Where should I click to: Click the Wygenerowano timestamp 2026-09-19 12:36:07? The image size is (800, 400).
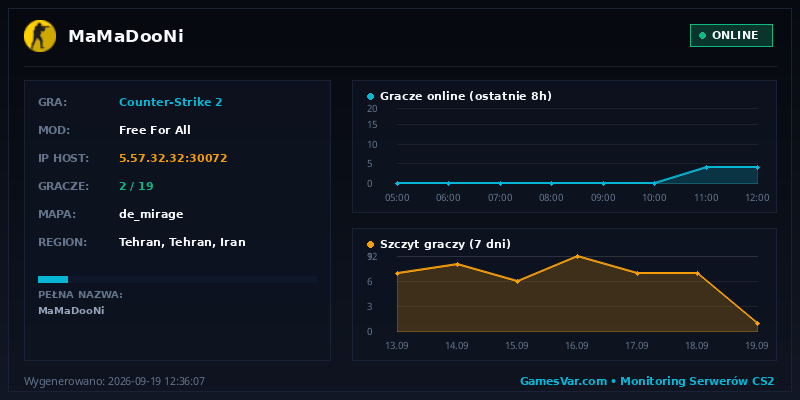[115, 381]
